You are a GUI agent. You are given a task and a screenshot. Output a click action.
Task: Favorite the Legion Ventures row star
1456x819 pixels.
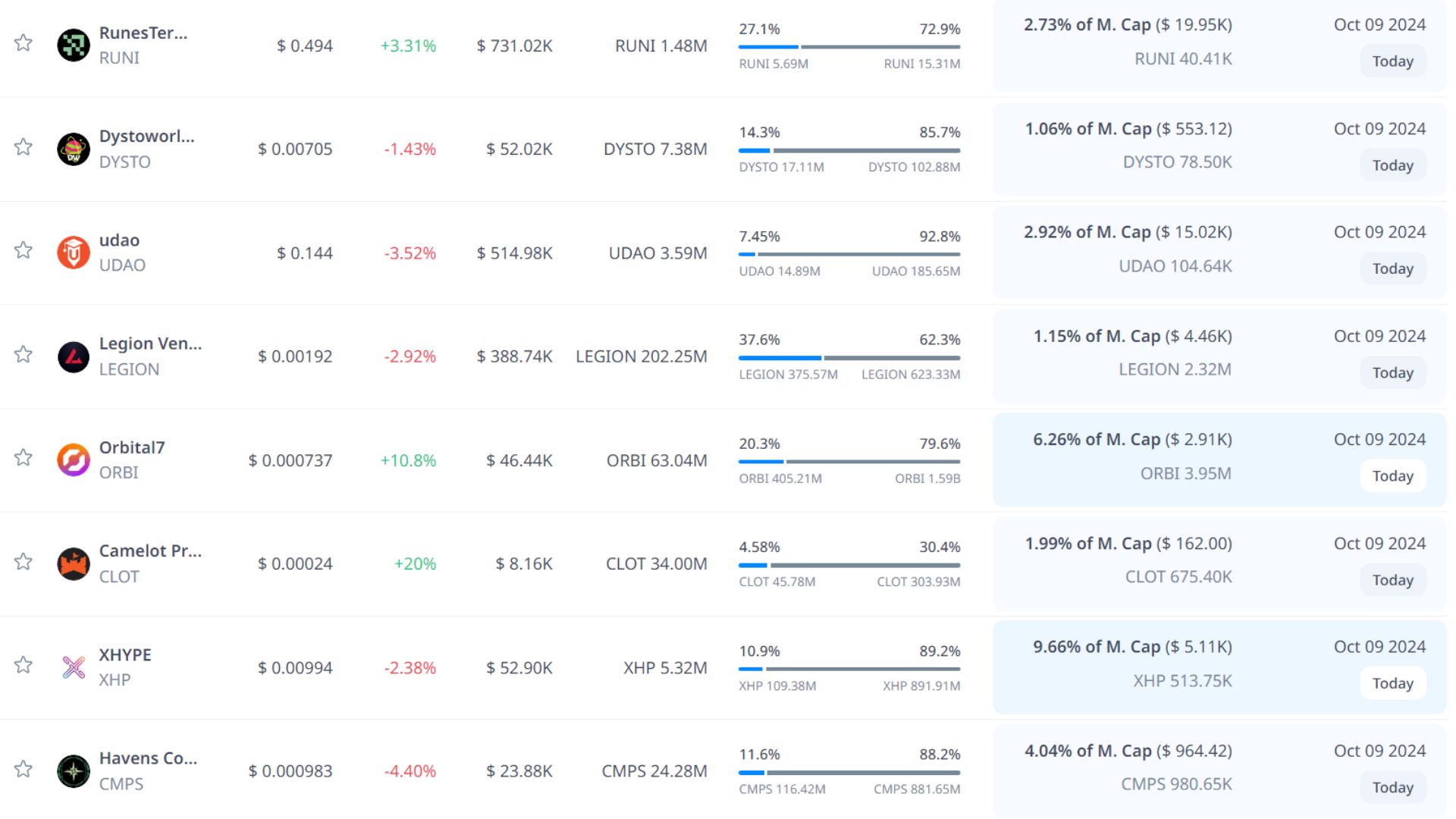pos(24,354)
